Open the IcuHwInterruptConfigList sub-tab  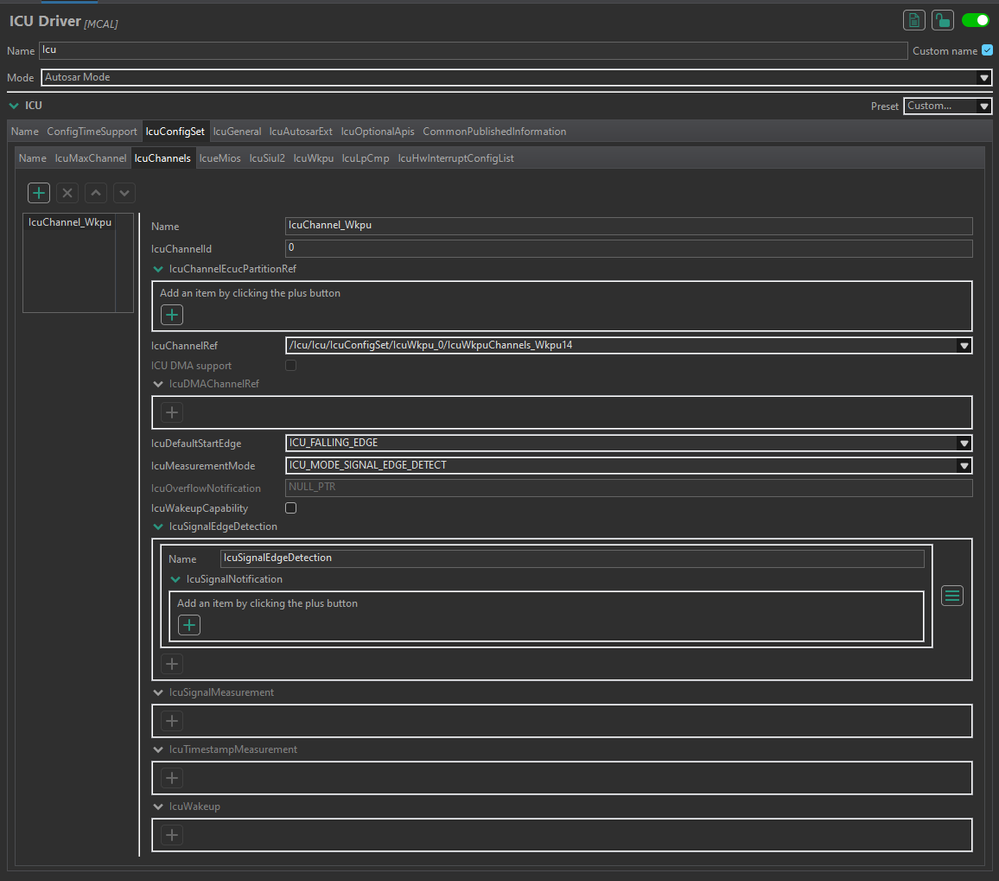point(456,159)
